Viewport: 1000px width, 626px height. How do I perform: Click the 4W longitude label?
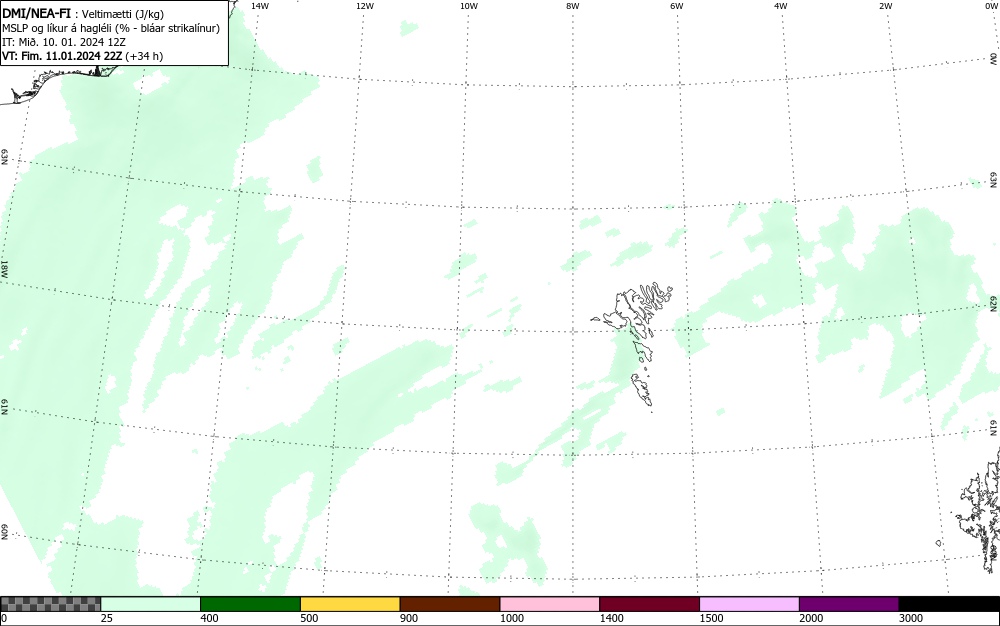[x=781, y=6]
